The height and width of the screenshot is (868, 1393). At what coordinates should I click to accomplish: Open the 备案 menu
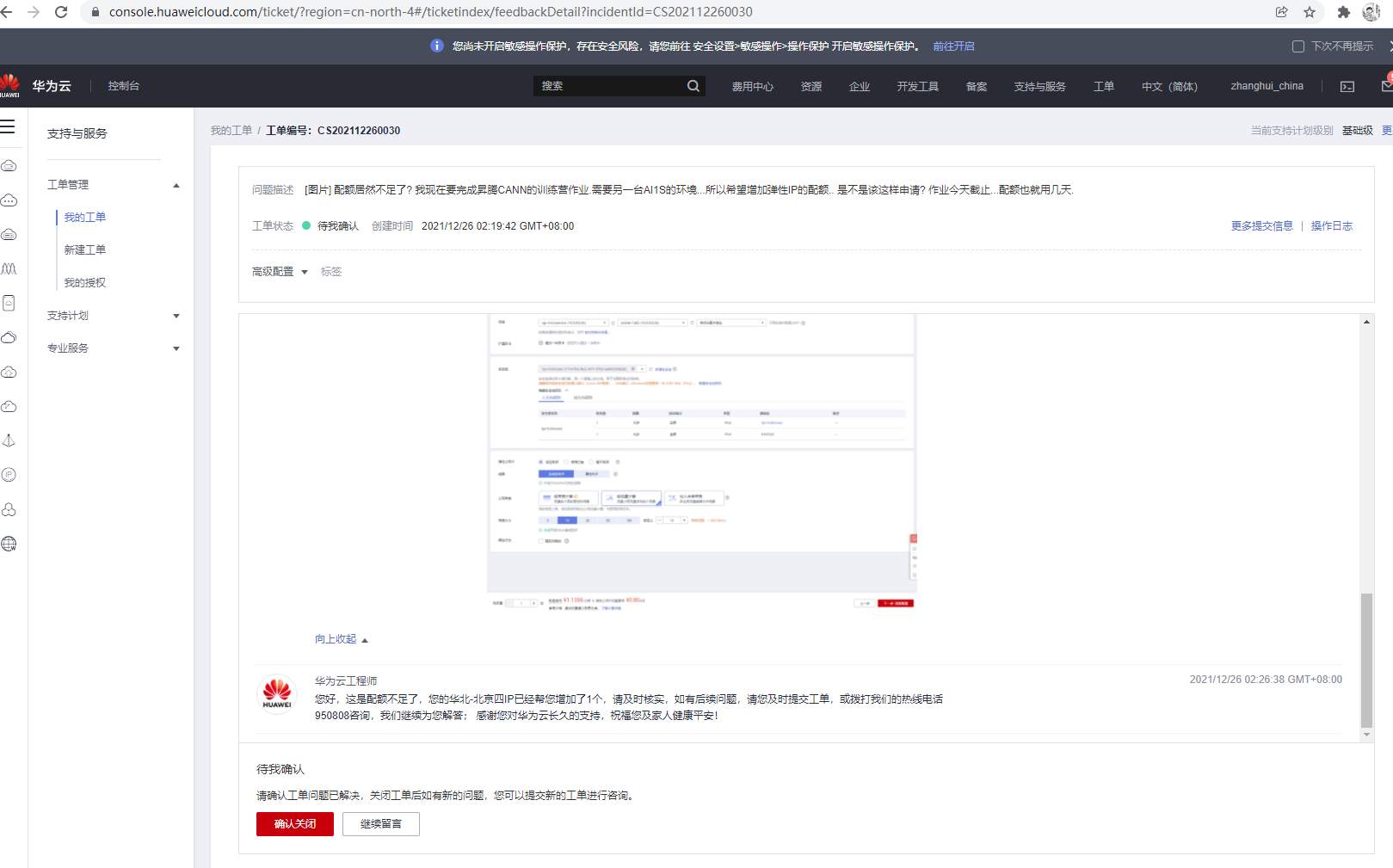tap(976, 86)
